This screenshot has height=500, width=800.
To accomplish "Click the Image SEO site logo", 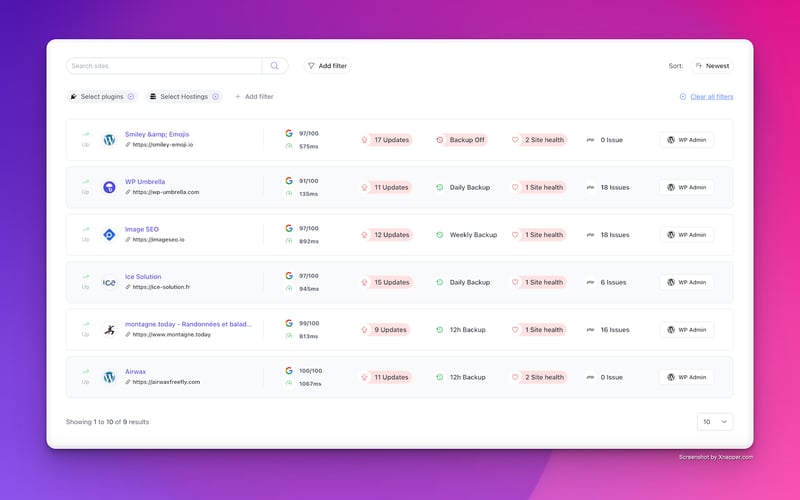I will (109, 235).
